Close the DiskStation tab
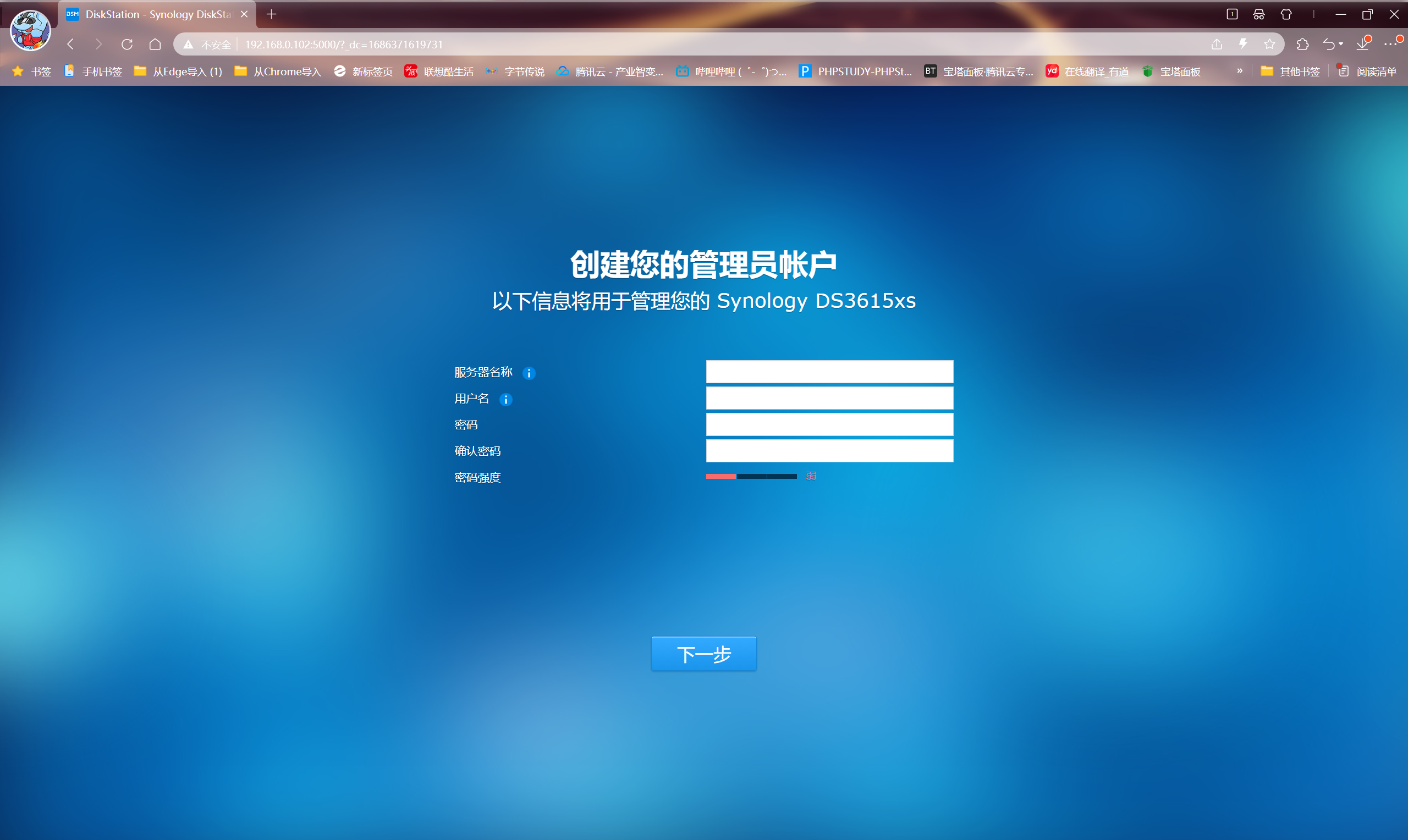Viewport: 1408px width, 840px height. 244,14
